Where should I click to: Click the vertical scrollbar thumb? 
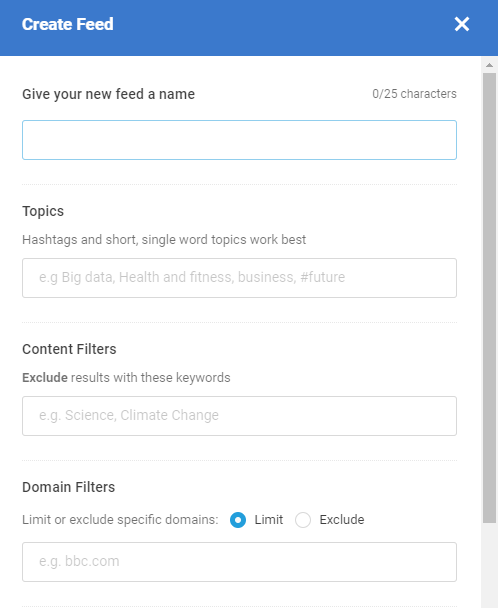(489, 298)
